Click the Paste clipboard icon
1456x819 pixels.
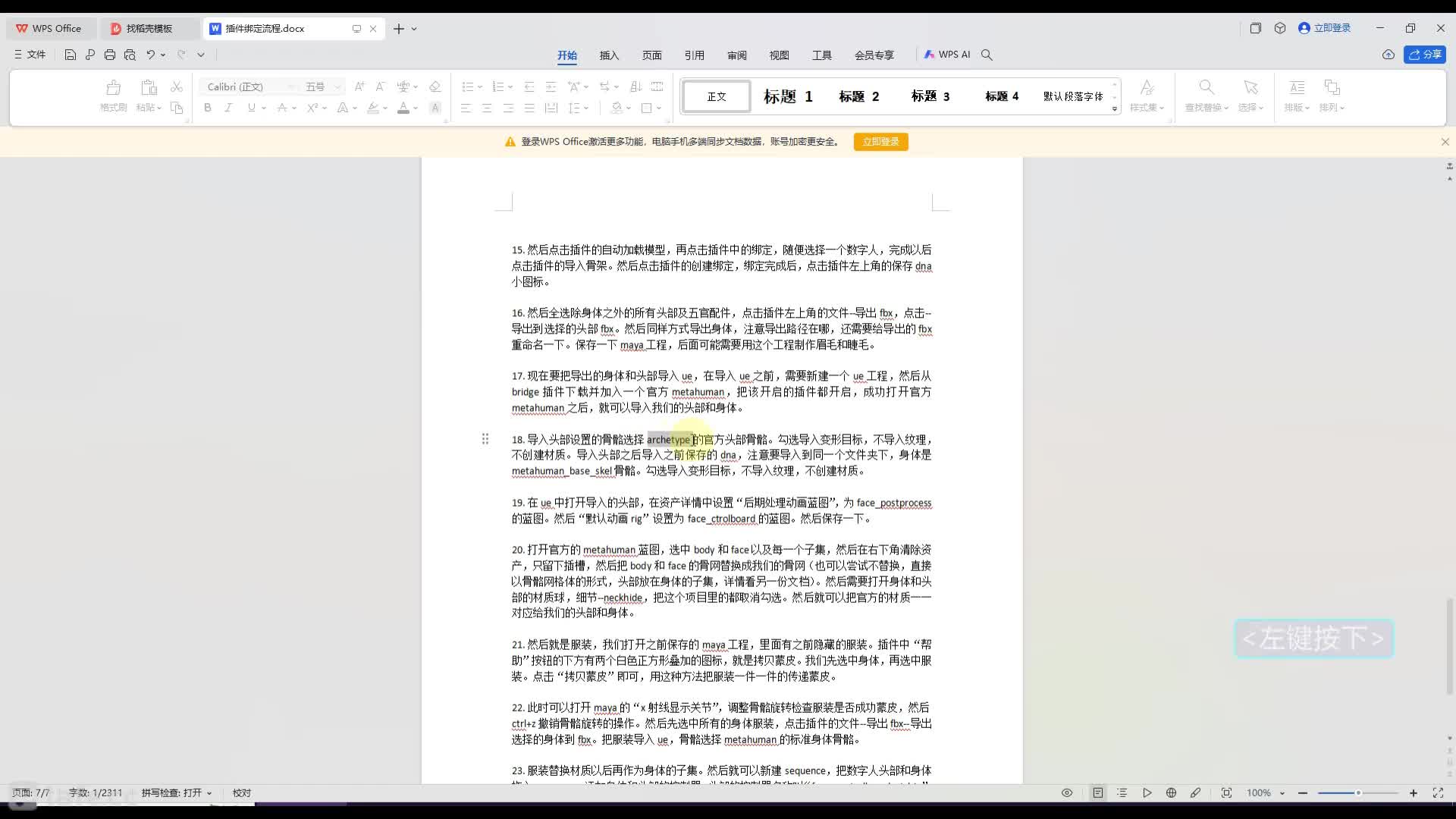click(x=149, y=88)
